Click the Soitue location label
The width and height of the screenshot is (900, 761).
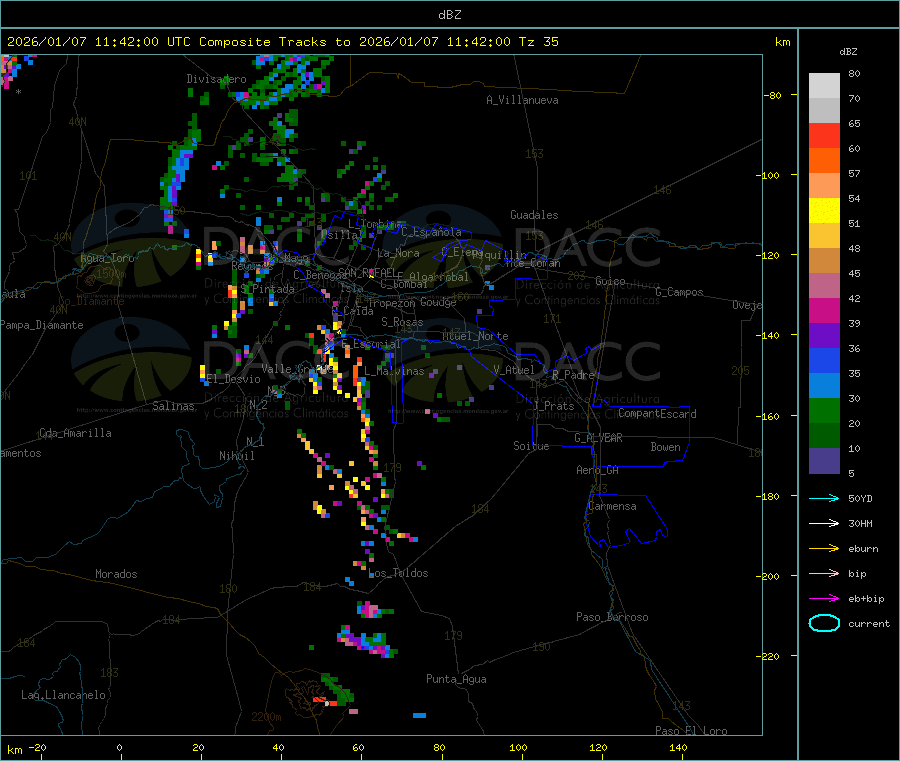[x=532, y=446]
